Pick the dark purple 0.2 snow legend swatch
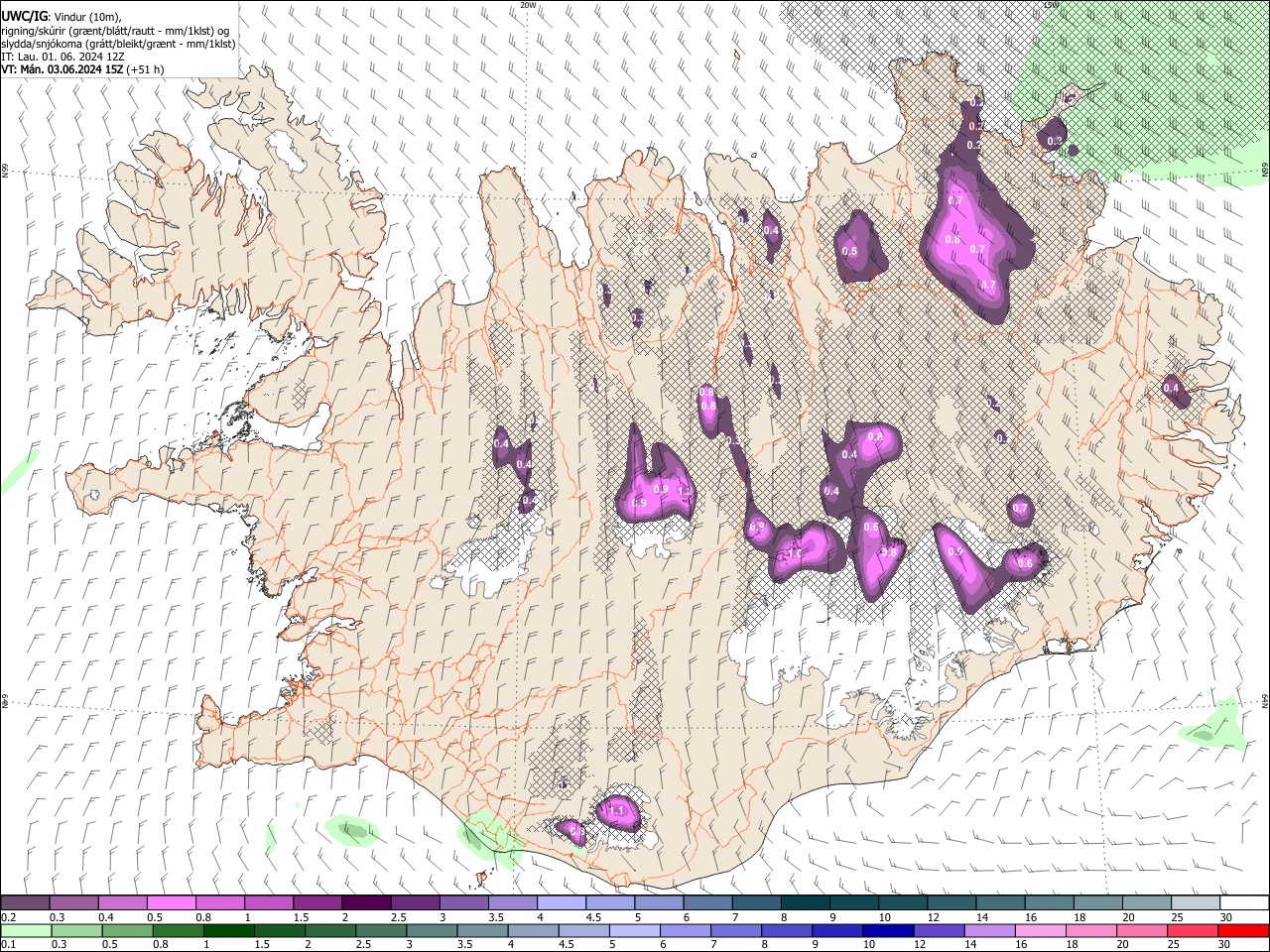Viewport: 1270px width, 952px height. coord(26,903)
